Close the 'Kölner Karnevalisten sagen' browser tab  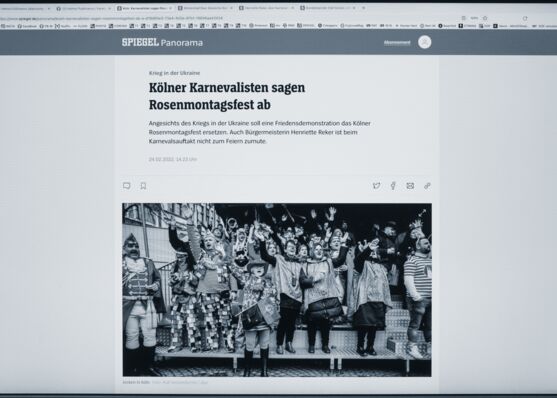pyautogui.click(x=171, y=8)
